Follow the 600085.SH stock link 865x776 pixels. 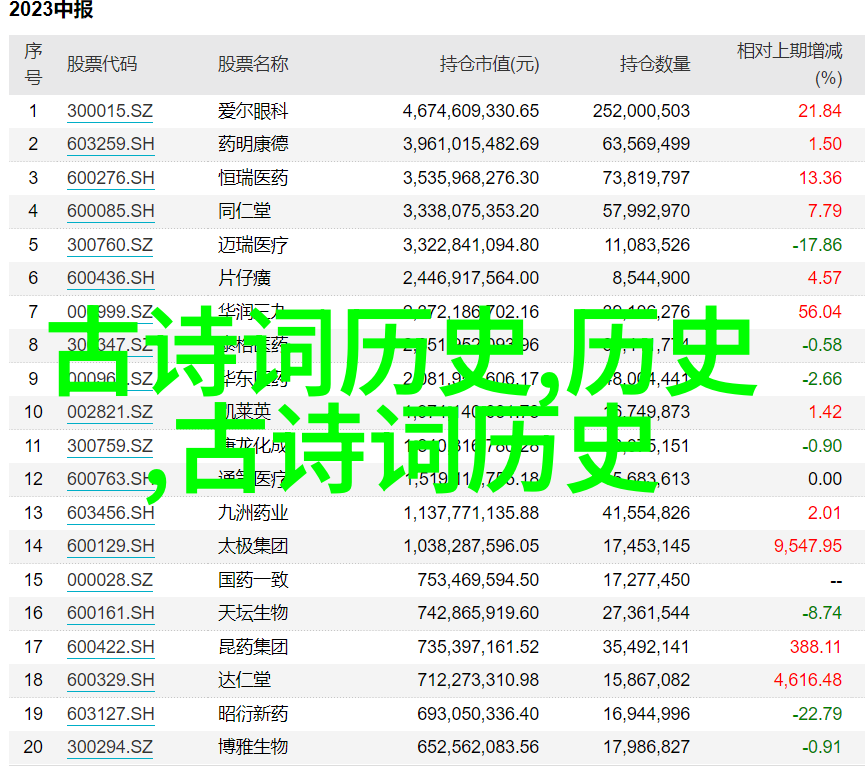coord(110,211)
